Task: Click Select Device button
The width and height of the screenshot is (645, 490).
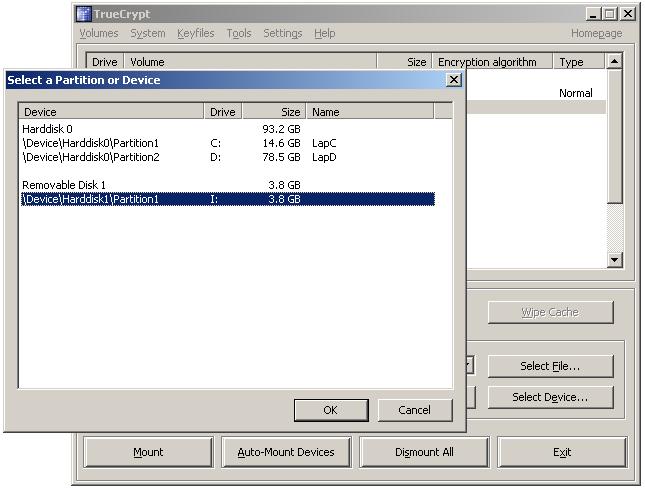Action: pyautogui.click(x=550, y=397)
